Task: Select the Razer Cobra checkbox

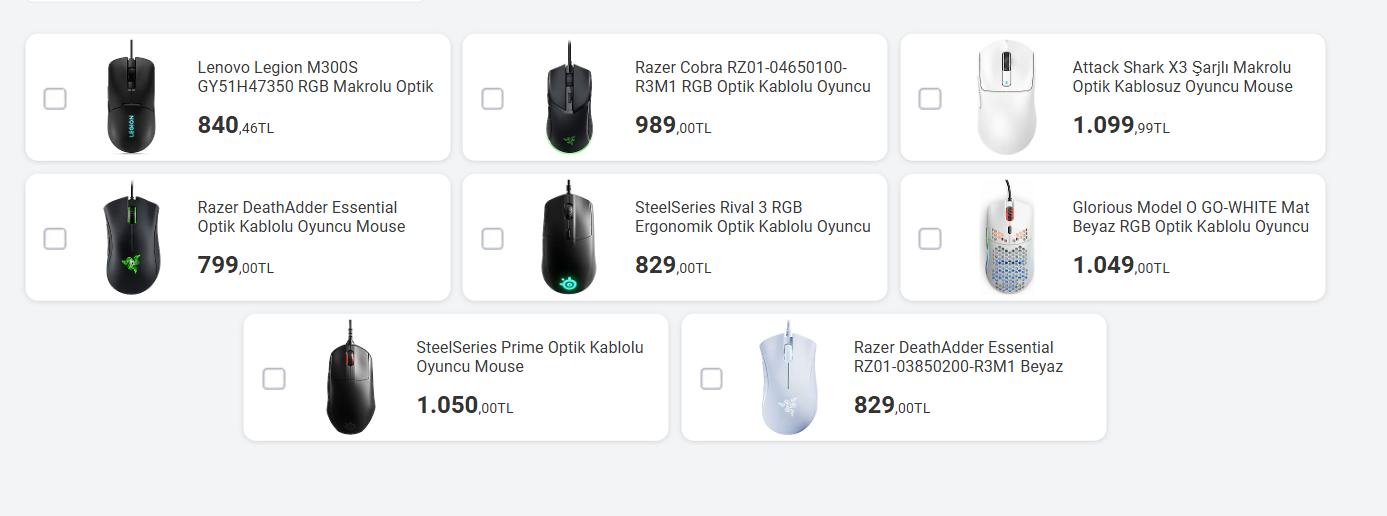Action: point(492,98)
